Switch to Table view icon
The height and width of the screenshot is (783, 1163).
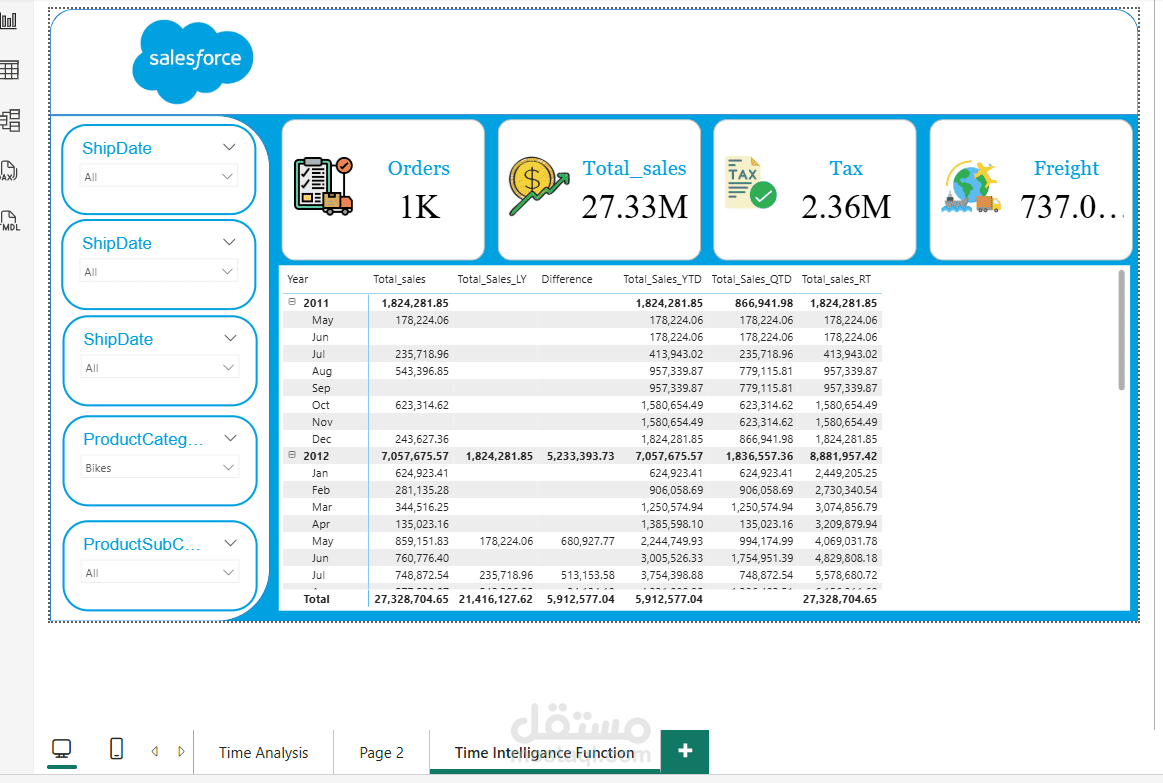pyautogui.click(x=9, y=70)
